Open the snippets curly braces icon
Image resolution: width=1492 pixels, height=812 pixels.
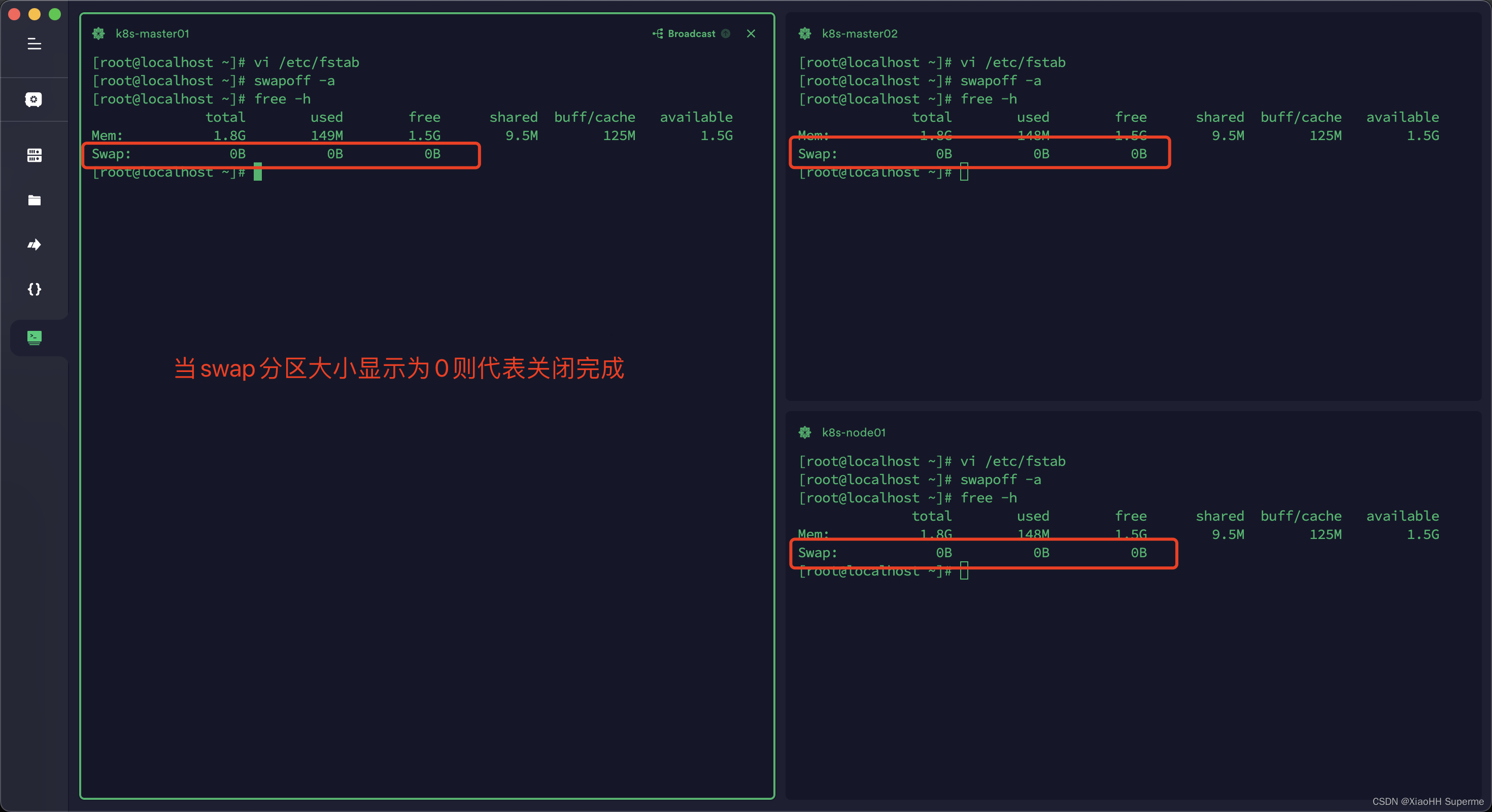pyautogui.click(x=34, y=289)
